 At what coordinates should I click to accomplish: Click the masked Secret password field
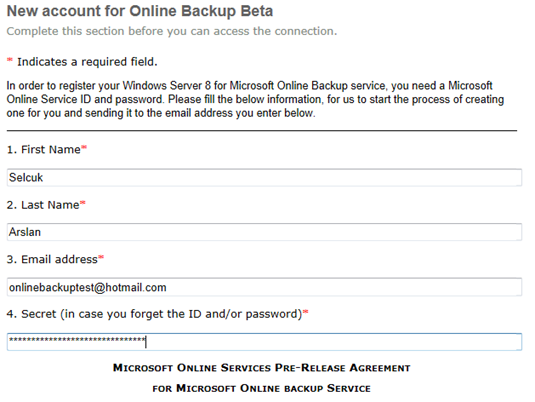(264, 342)
